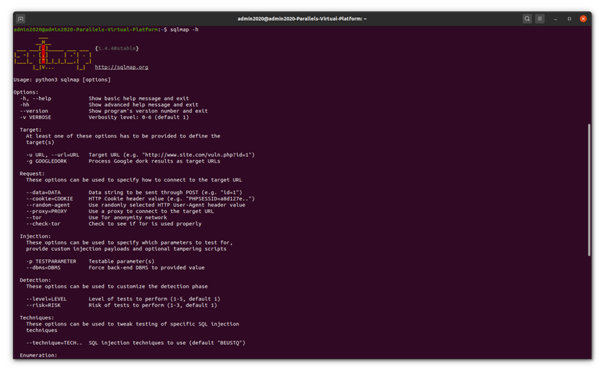
Task: Click 'Verbosity level: 0-6 (default 1)' text
Action: (139, 117)
